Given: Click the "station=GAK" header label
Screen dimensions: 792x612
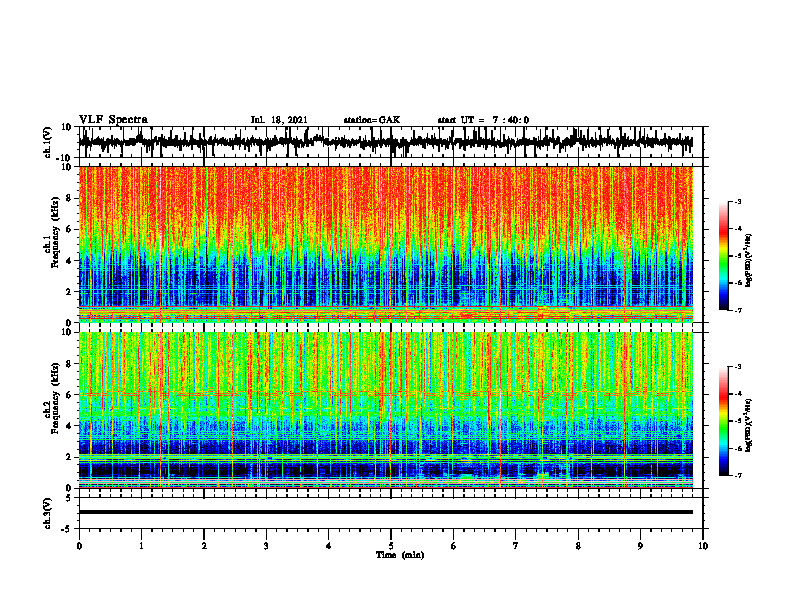Looking at the screenshot, I should tap(372, 120).
